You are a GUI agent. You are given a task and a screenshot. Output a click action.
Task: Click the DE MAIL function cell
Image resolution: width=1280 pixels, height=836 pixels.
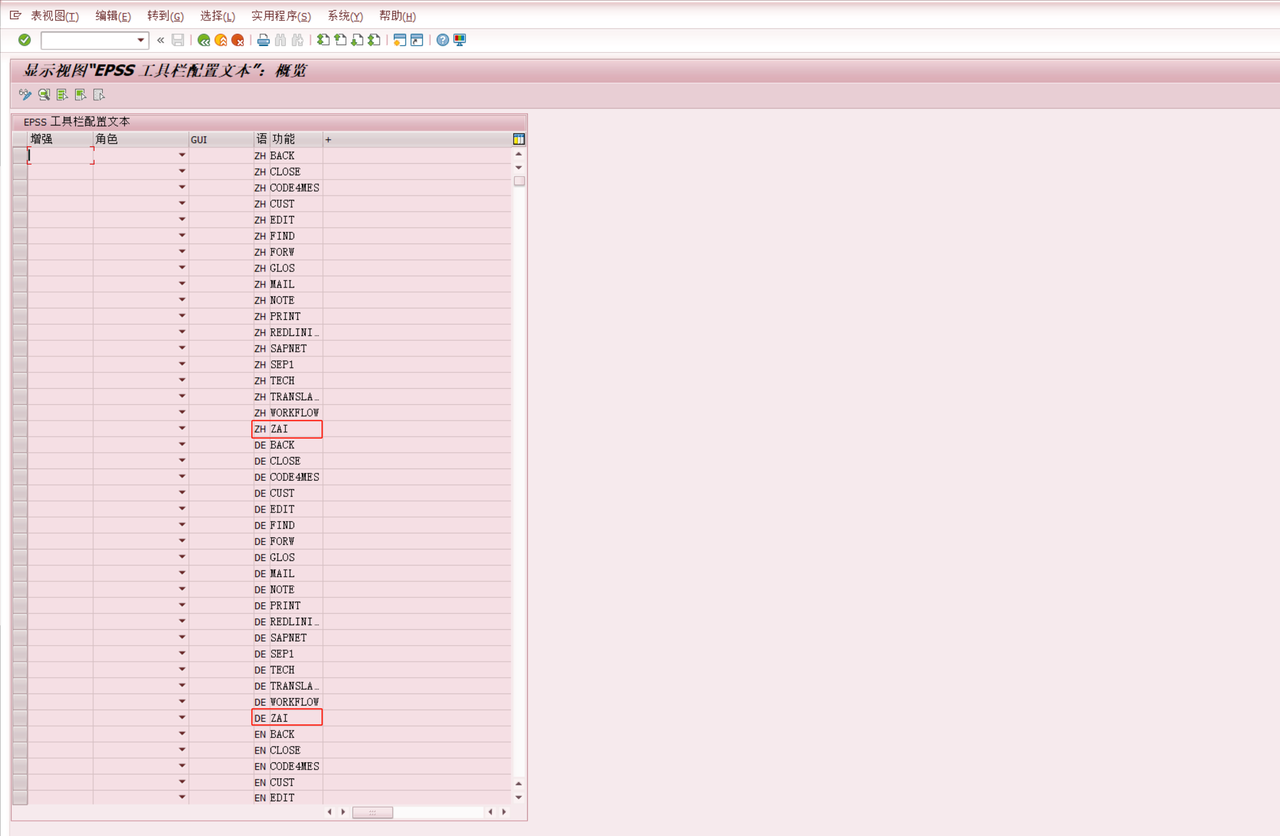click(x=296, y=574)
